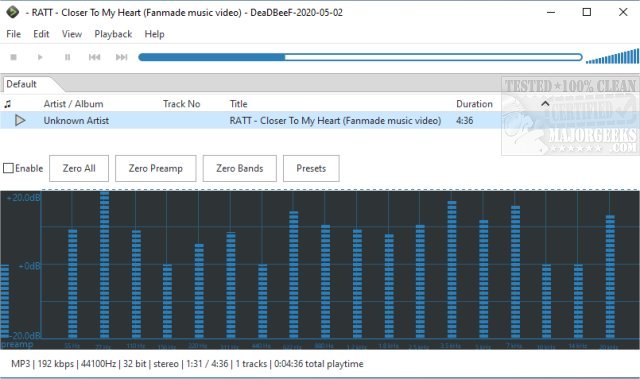Click the Zero Preamp button
Viewport: 640px width, 379px height.
coord(156,168)
